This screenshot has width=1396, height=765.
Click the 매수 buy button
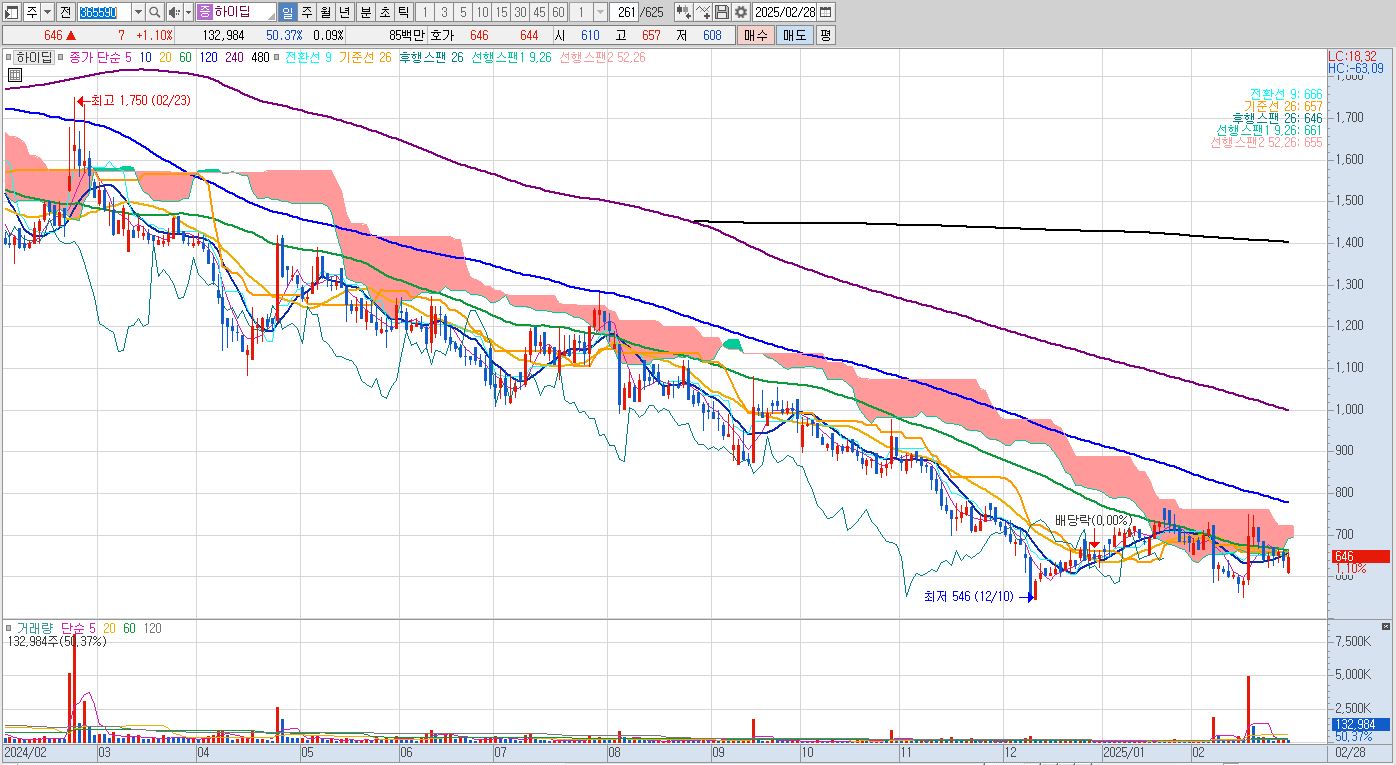[755, 35]
